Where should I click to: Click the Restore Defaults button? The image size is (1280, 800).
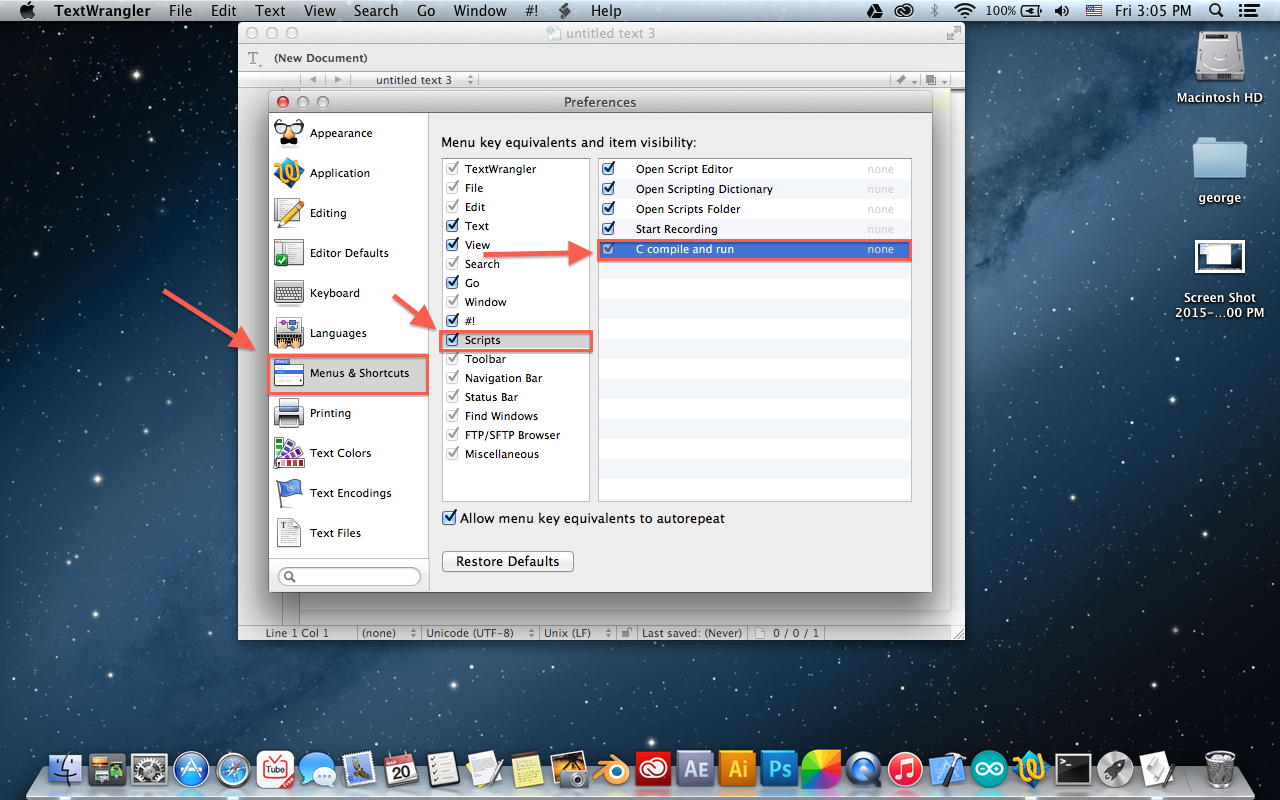click(508, 561)
